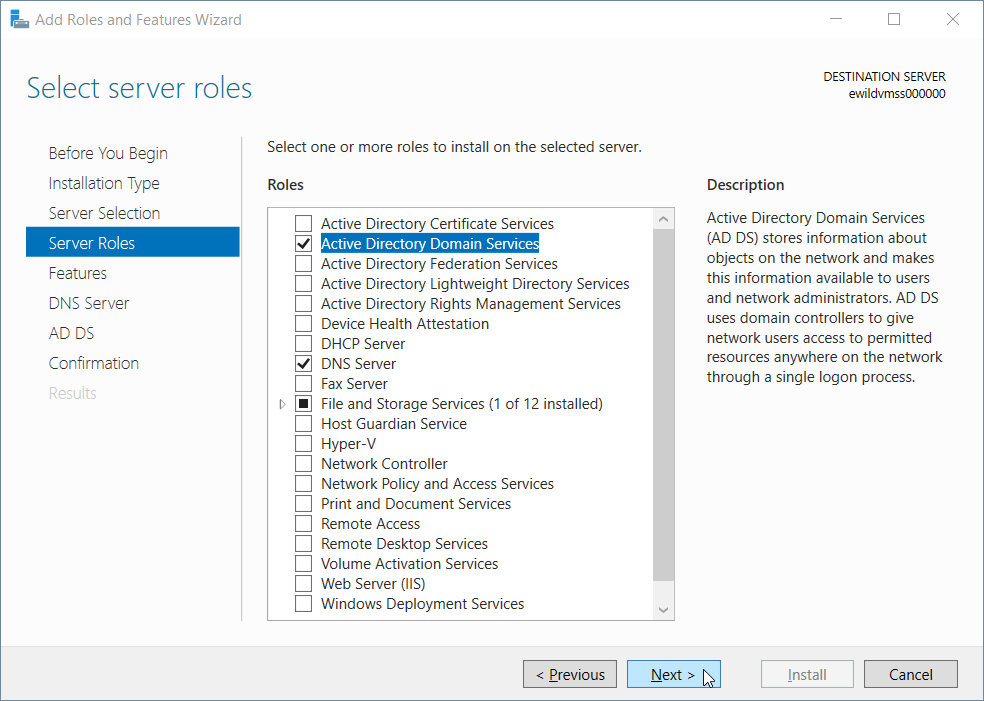The width and height of the screenshot is (984, 701).
Task: Uncheck Active Directory Domain Services role
Action: pyautogui.click(x=304, y=243)
